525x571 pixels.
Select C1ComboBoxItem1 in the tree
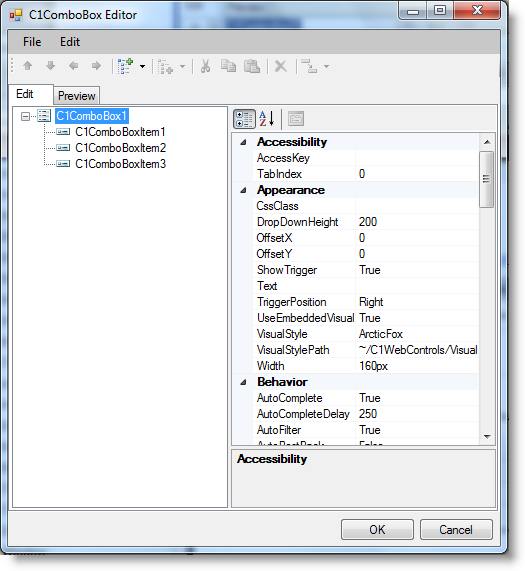point(121,132)
